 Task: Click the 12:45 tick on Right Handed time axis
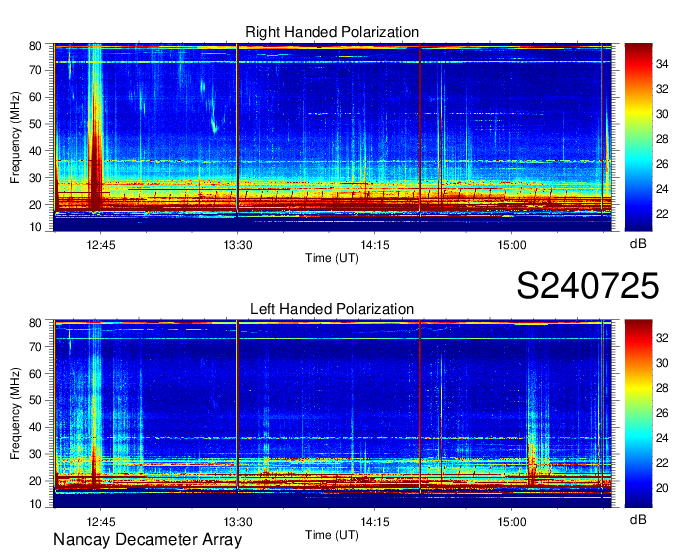[101, 245]
